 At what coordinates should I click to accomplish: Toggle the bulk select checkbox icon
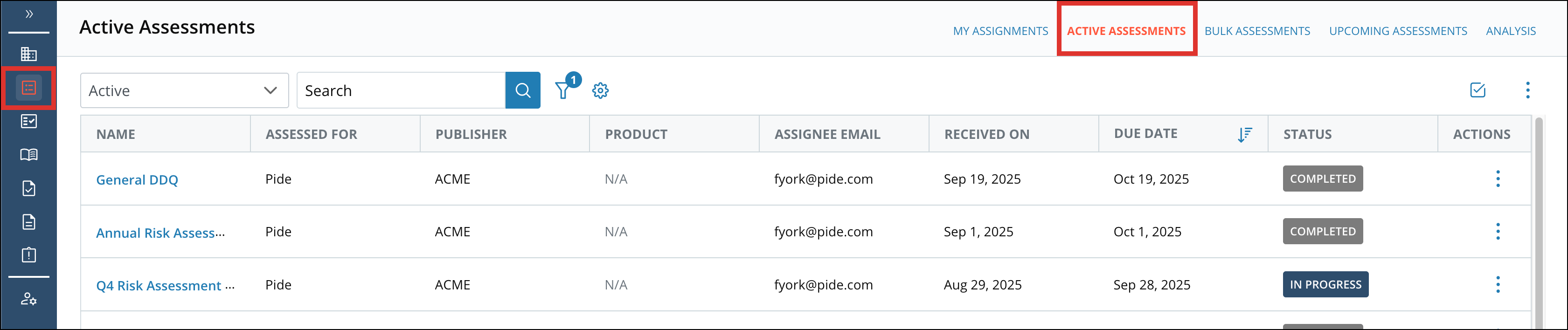click(x=1478, y=90)
